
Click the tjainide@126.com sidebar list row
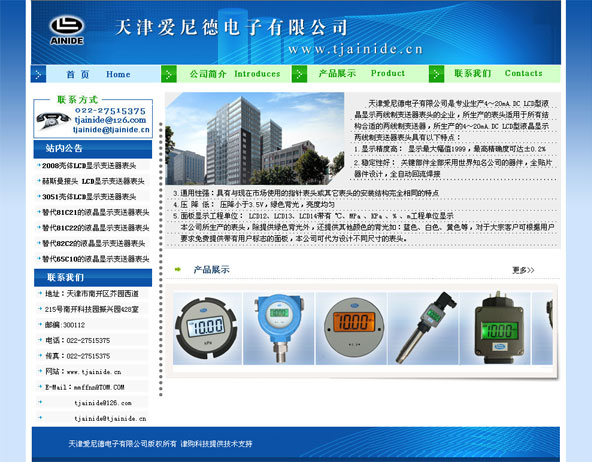click(92, 403)
